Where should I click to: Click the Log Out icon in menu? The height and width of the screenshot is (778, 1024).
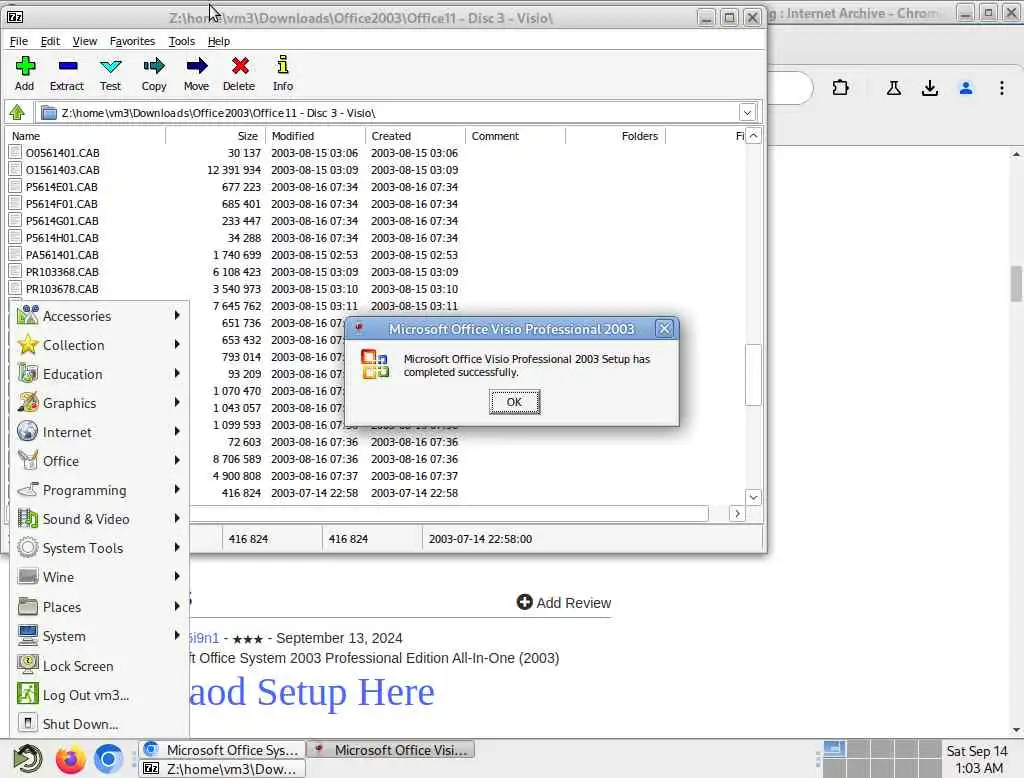pyautogui.click(x=27, y=694)
